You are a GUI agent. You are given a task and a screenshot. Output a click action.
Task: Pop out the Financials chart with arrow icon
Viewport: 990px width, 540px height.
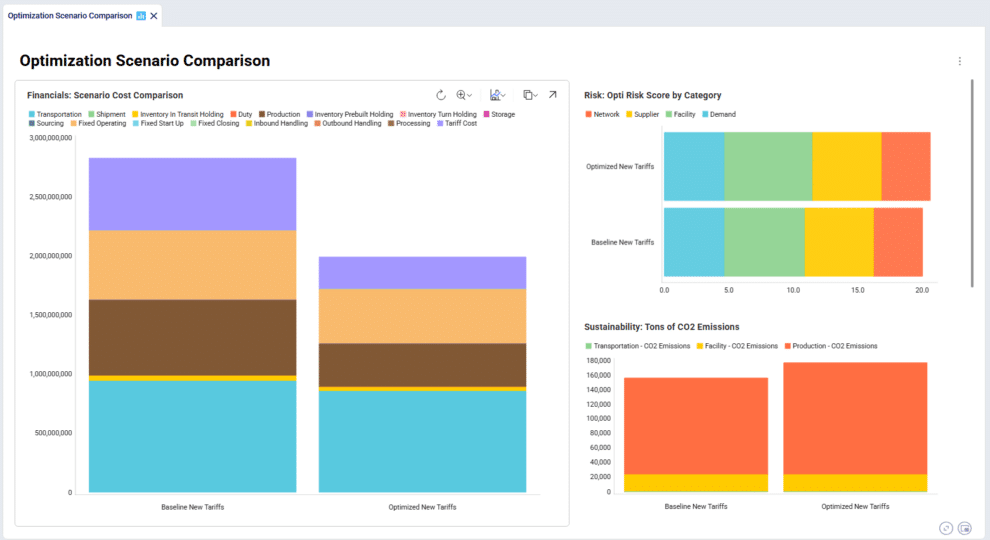click(552, 95)
